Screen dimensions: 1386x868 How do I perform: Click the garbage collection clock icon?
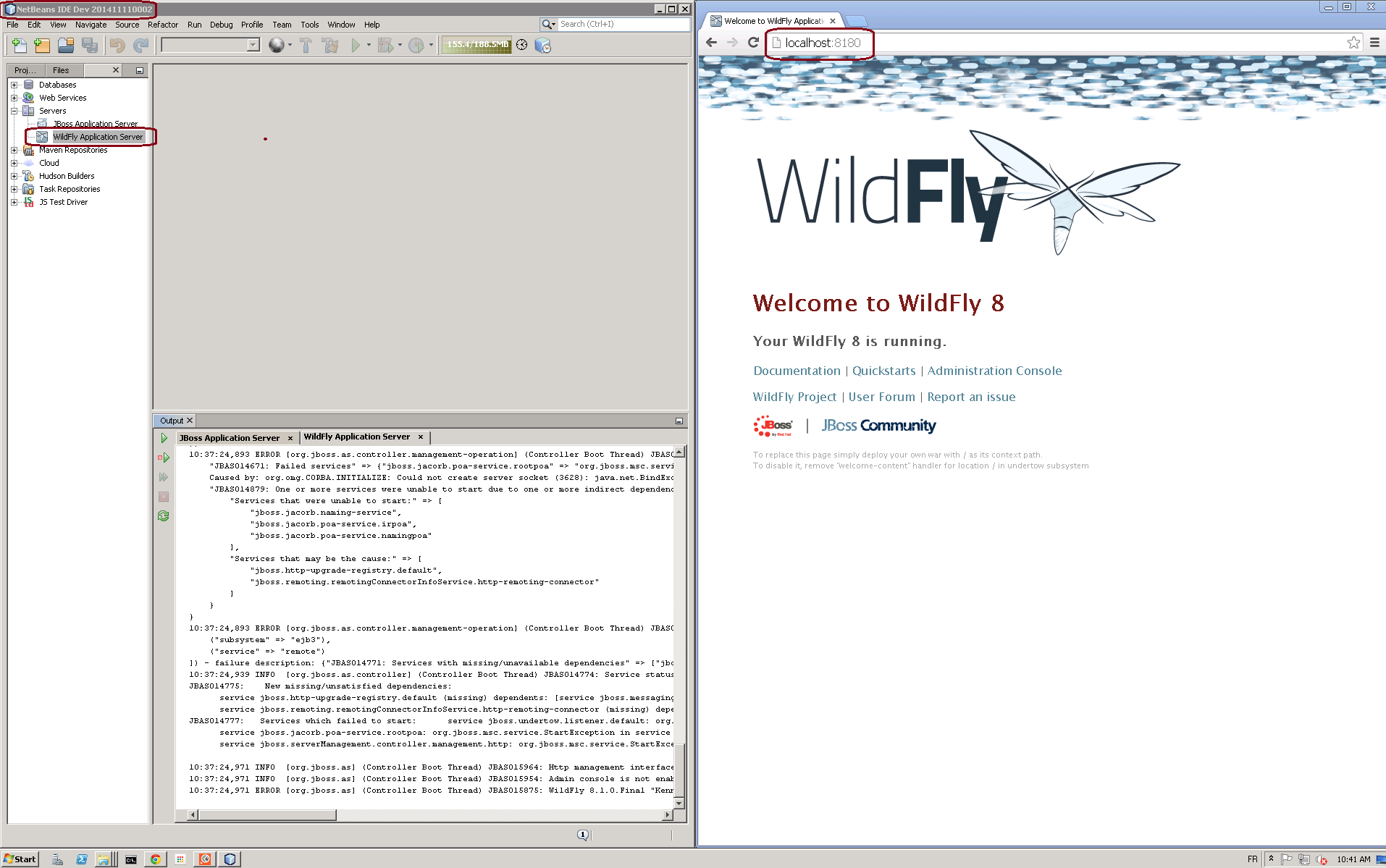(521, 45)
